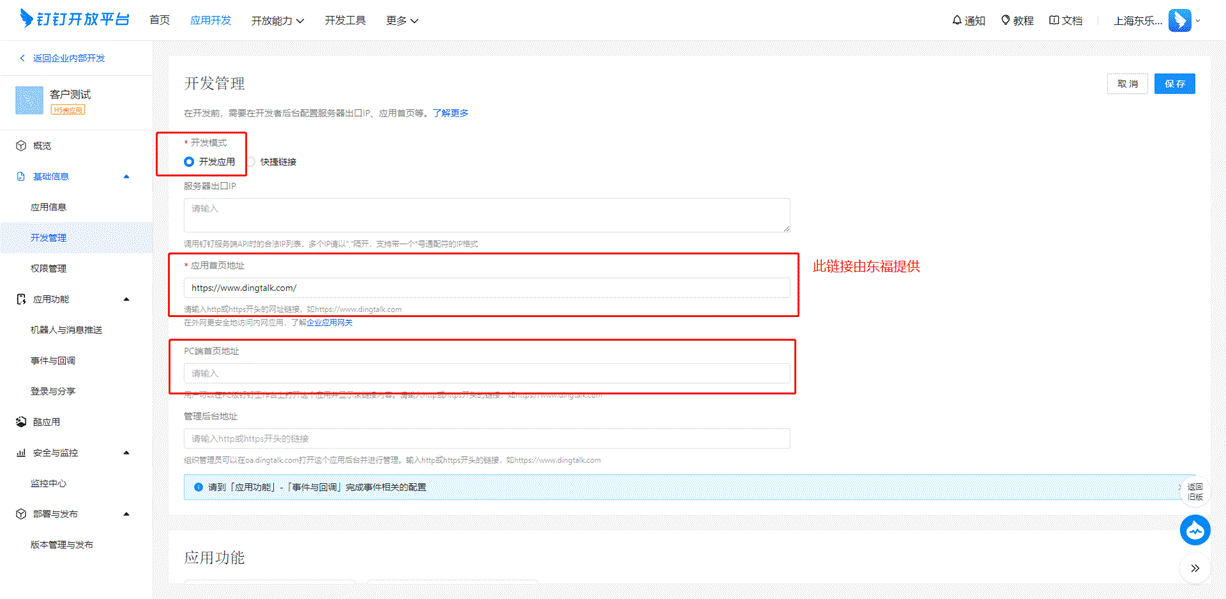The width and height of the screenshot is (1226, 599).
Task: Open the 文档 documentation icon link
Action: pyautogui.click(x=1066, y=21)
